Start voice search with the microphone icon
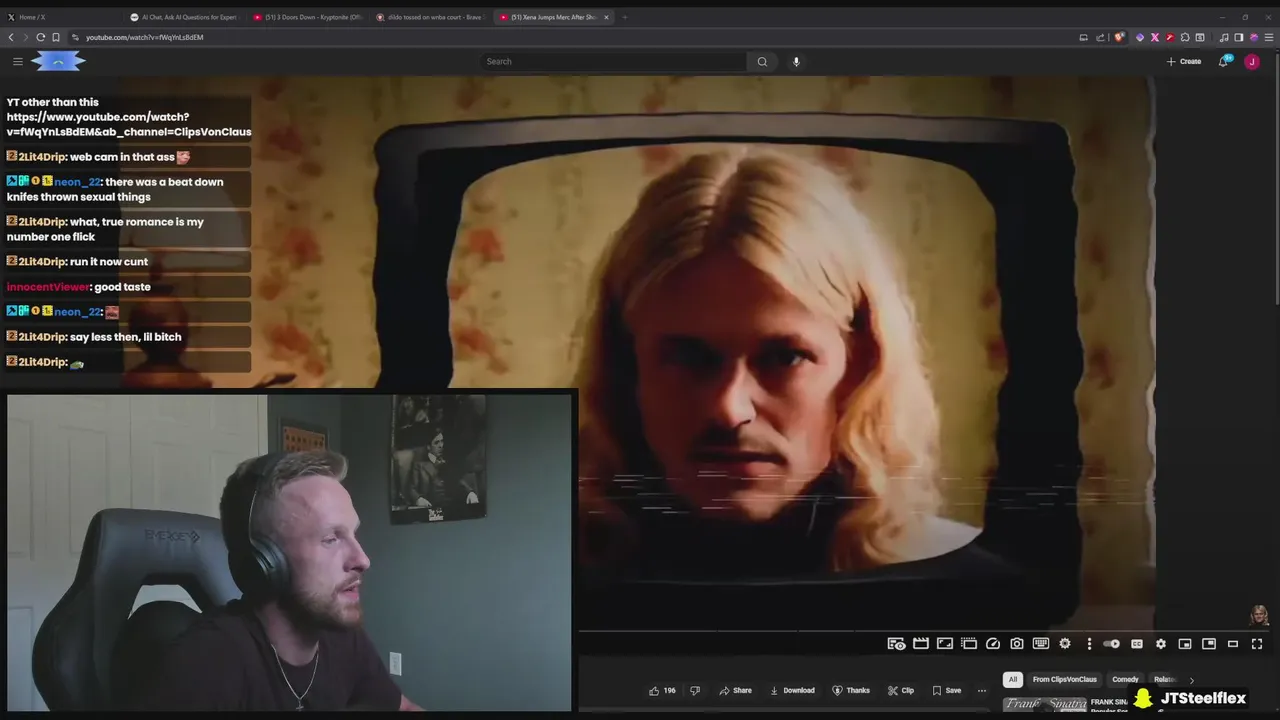 [796, 61]
